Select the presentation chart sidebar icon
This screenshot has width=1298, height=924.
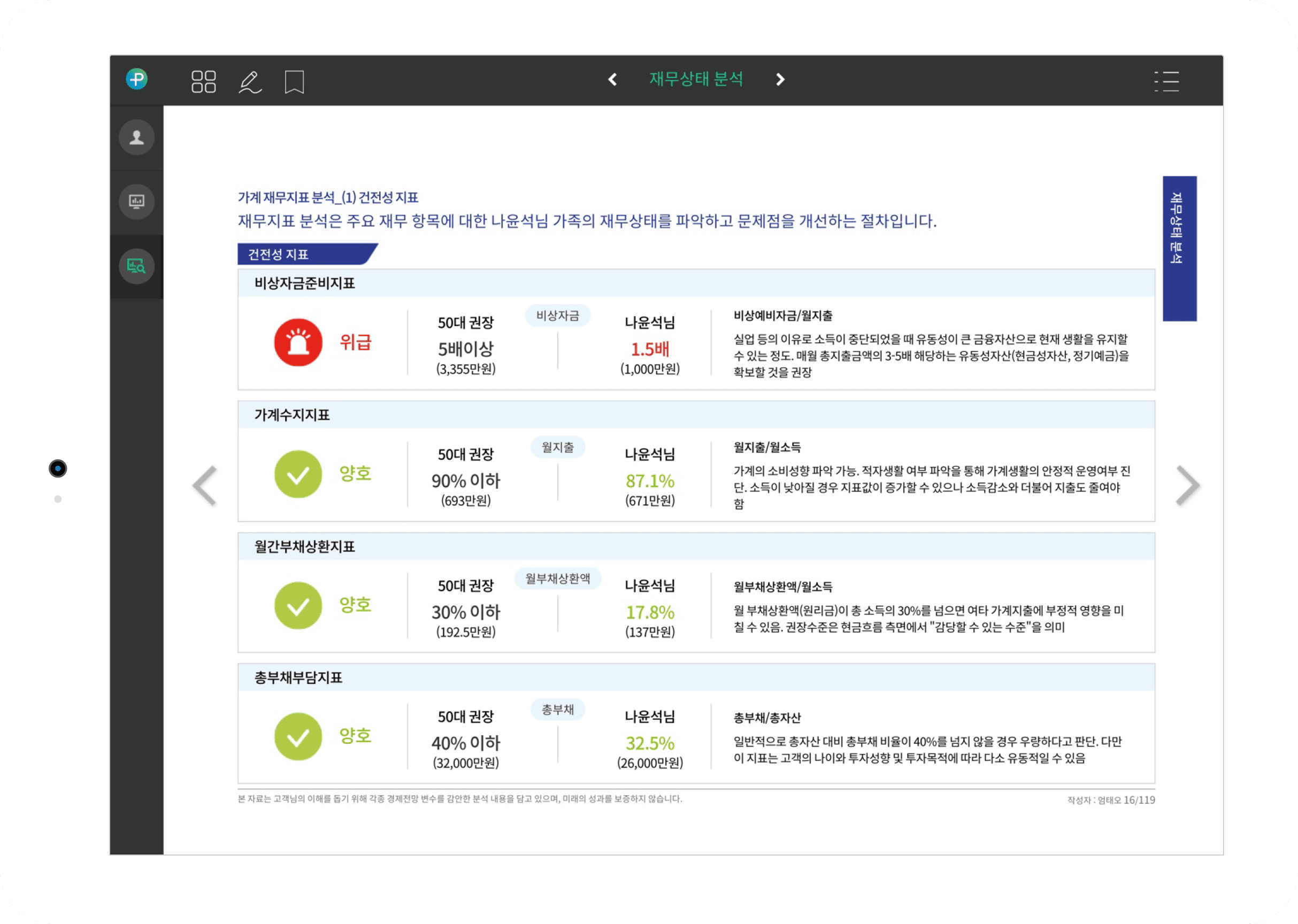coord(136,202)
